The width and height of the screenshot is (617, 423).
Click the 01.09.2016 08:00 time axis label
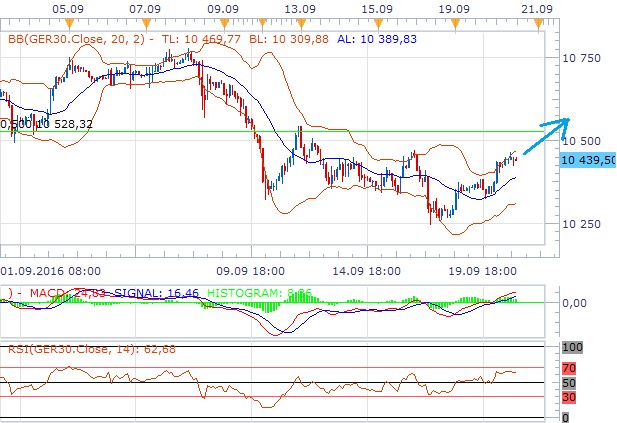pyautogui.click(x=50, y=269)
